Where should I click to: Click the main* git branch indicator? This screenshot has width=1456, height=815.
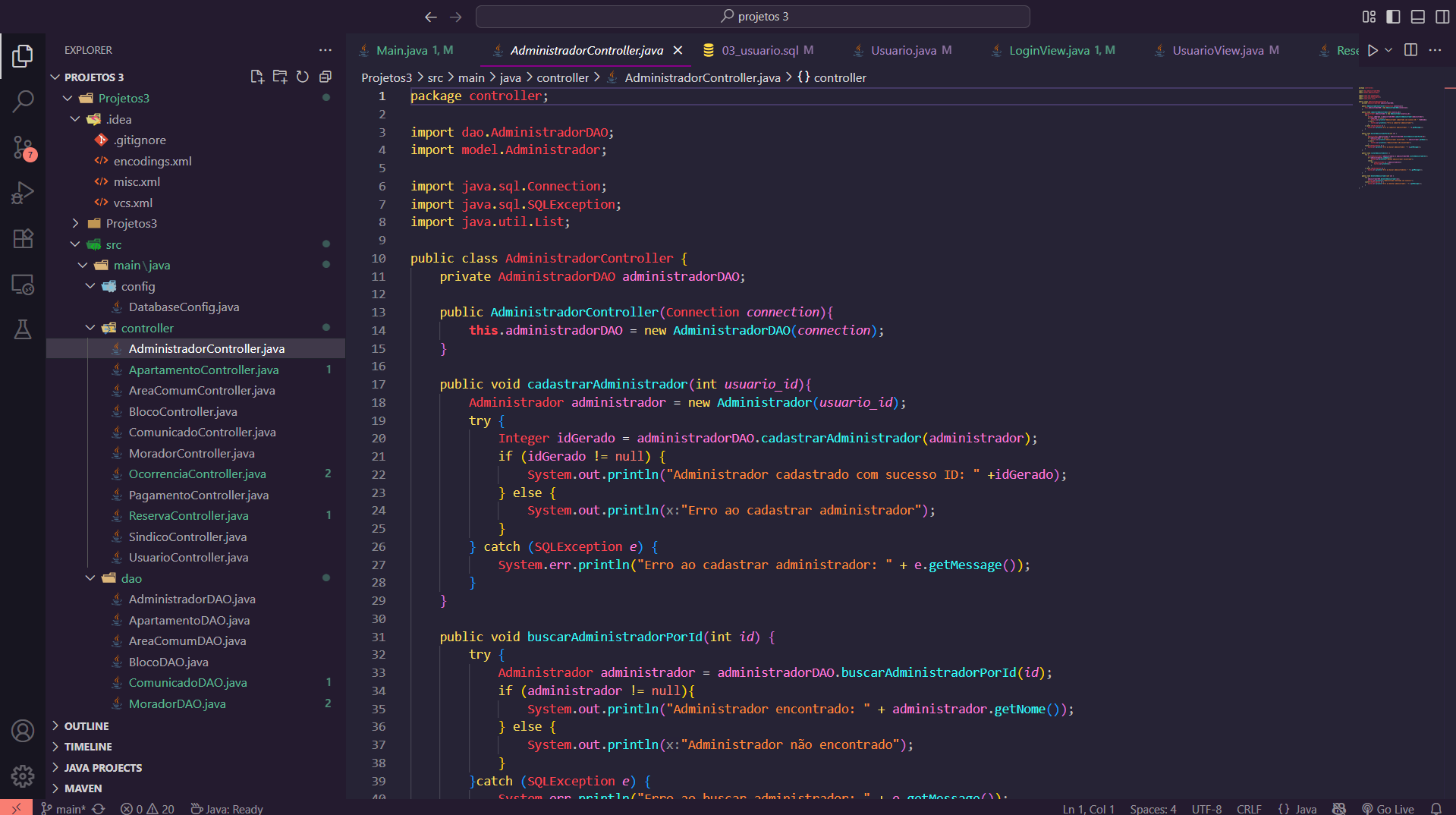(x=63, y=809)
